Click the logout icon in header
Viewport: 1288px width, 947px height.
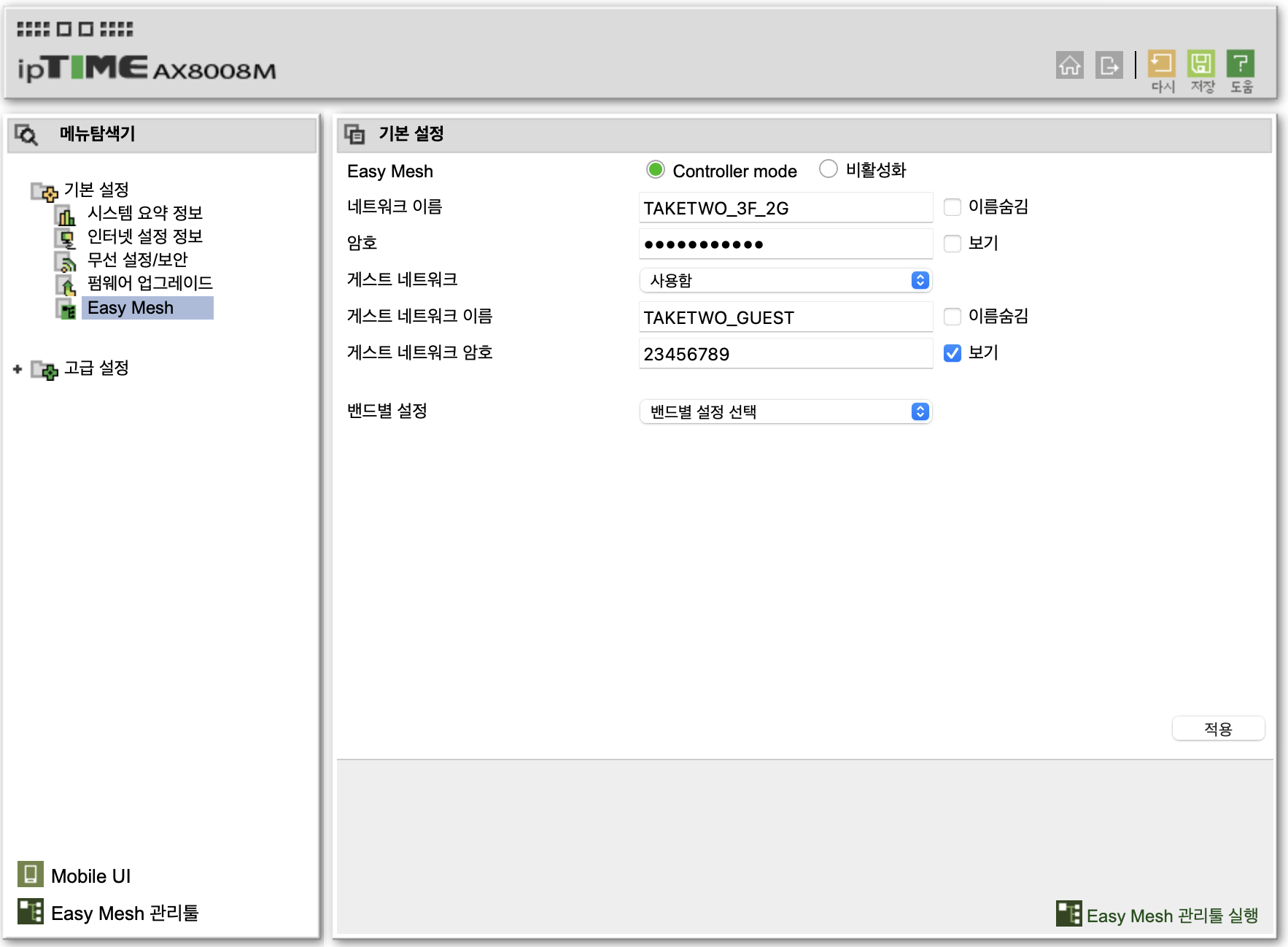click(x=1109, y=65)
